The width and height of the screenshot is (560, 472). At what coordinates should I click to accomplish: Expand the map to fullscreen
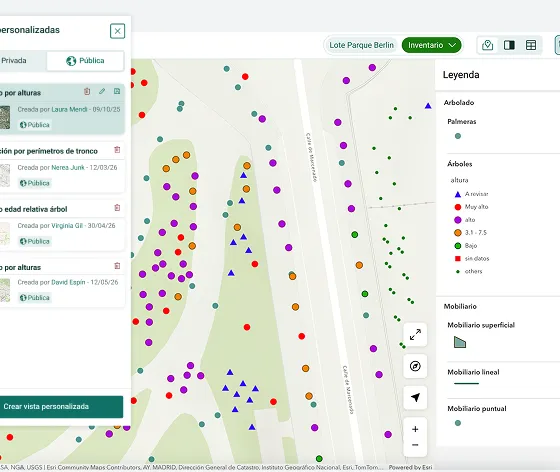pyautogui.click(x=415, y=335)
